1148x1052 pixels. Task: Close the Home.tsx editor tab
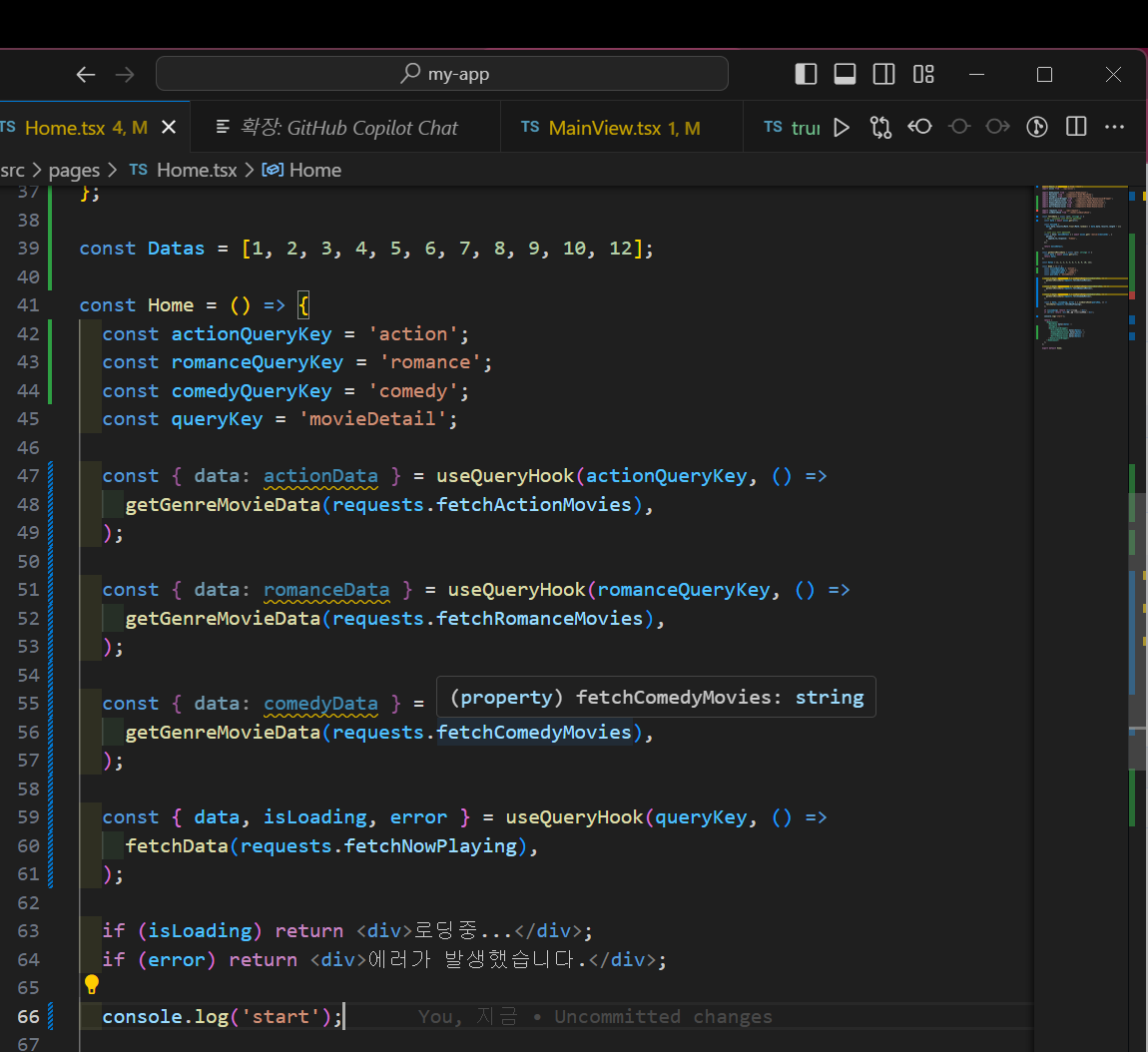[169, 127]
